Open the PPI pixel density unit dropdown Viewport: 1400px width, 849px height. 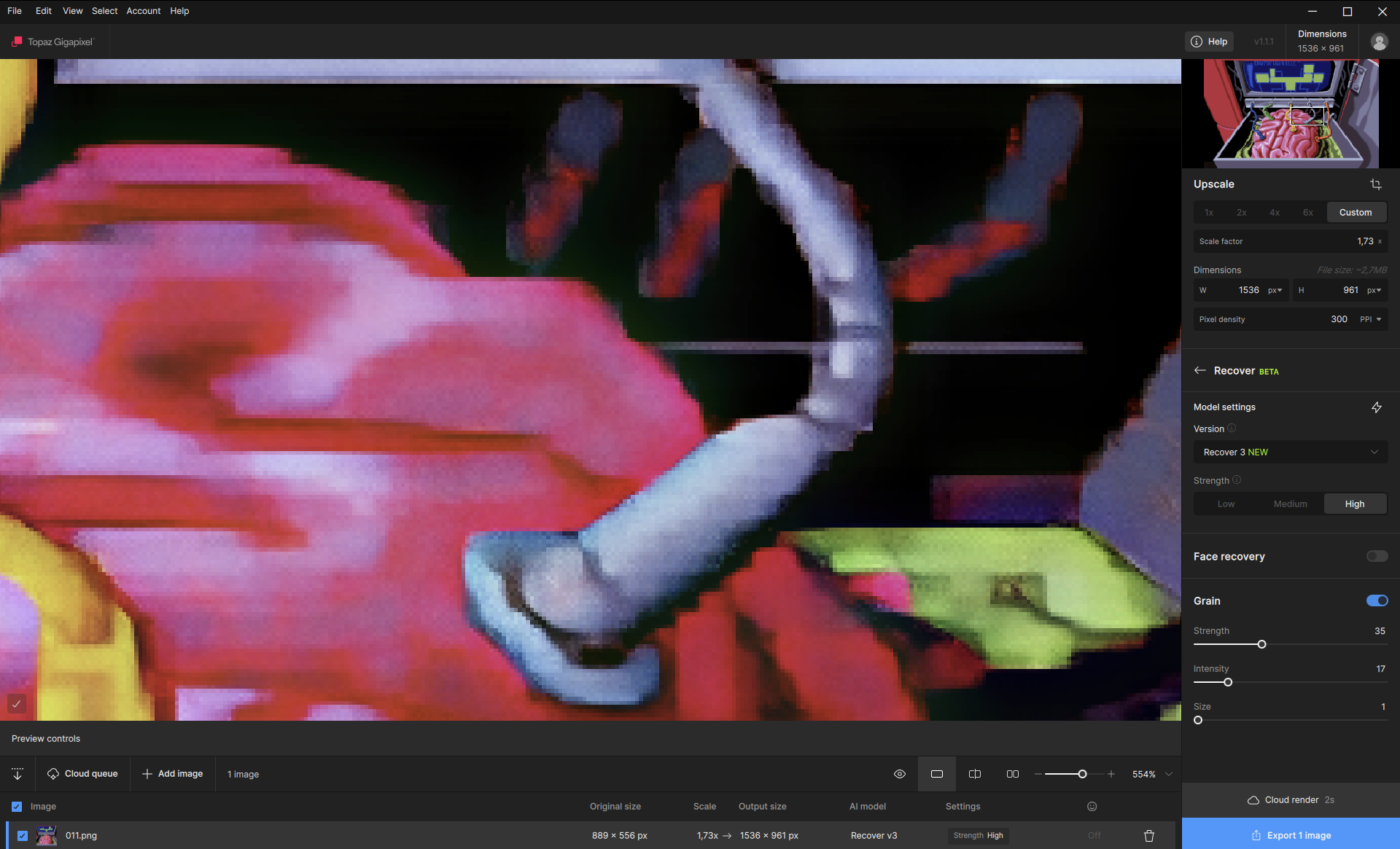point(1371,319)
